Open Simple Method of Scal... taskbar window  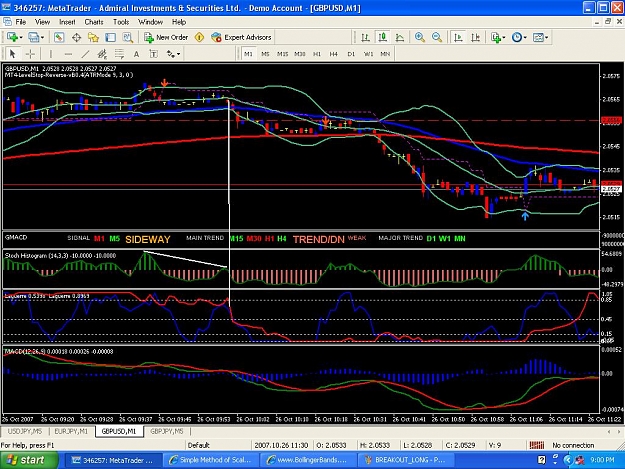point(210,460)
